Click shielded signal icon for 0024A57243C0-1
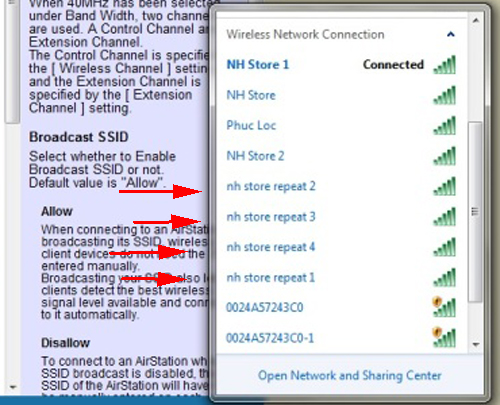This screenshot has height=405, width=500. pyautogui.click(x=444, y=337)
